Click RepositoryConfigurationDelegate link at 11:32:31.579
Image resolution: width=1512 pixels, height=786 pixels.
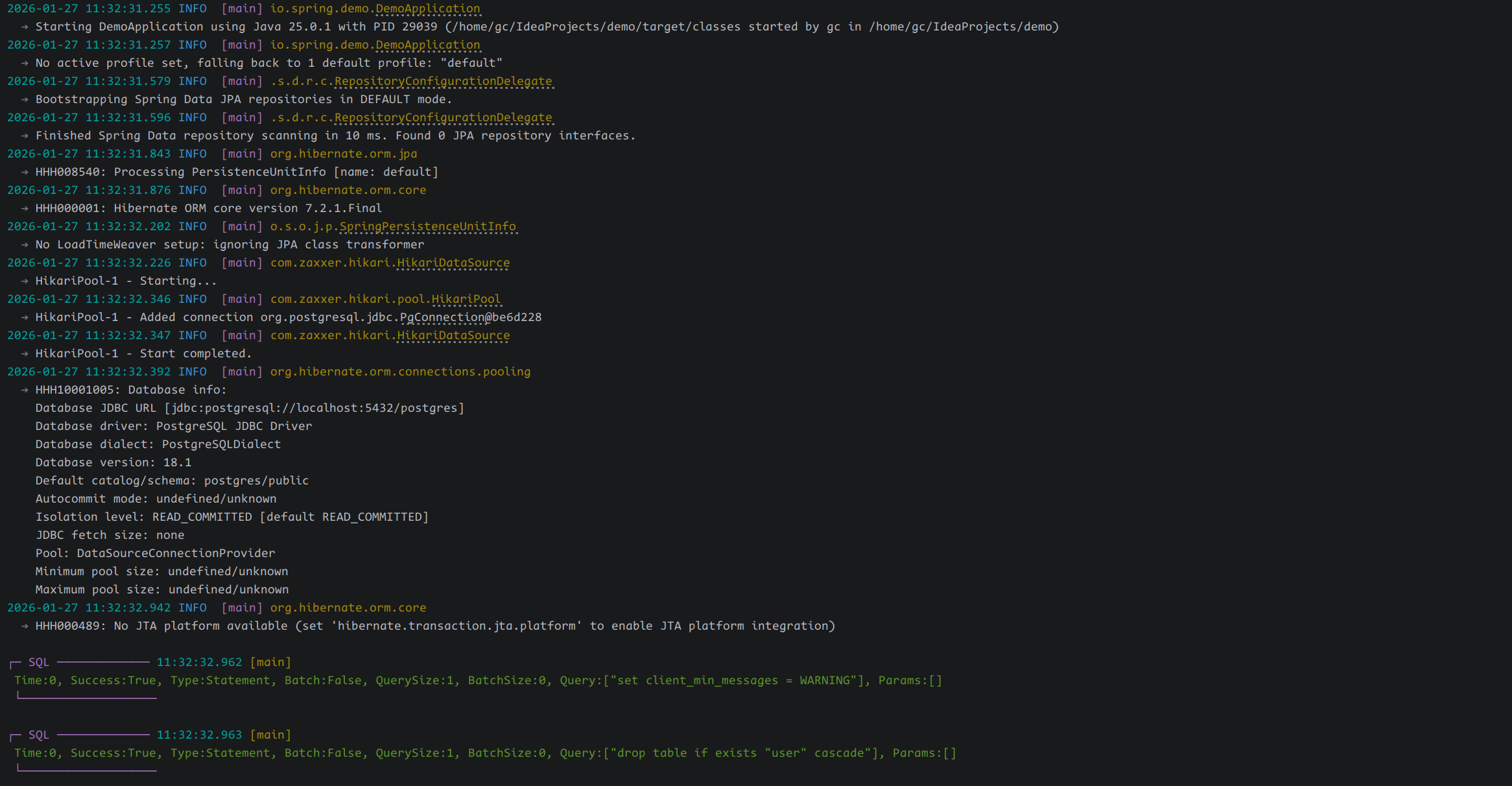tap(443, 82)
